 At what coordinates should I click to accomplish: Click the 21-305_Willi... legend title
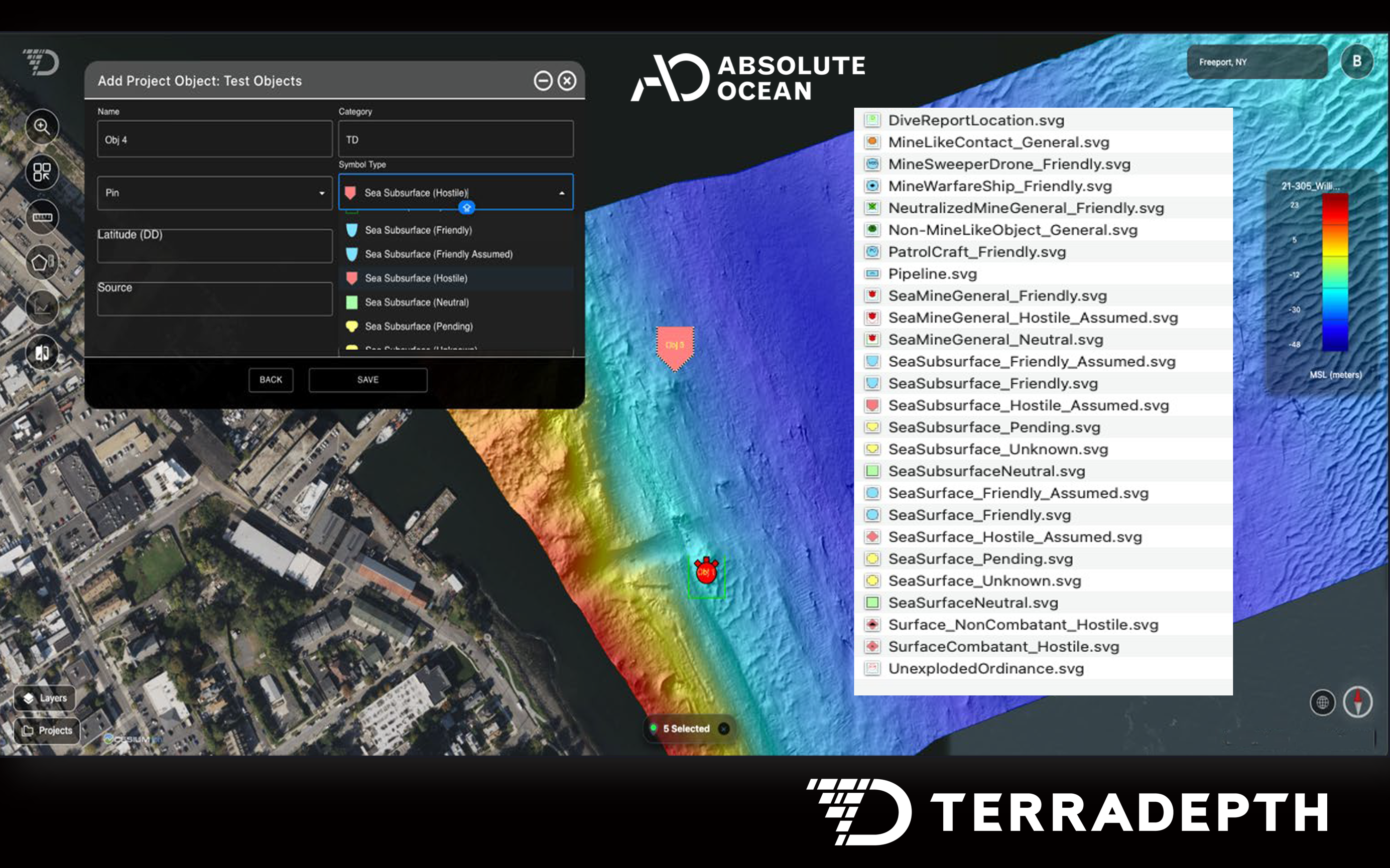[1310, 186]
